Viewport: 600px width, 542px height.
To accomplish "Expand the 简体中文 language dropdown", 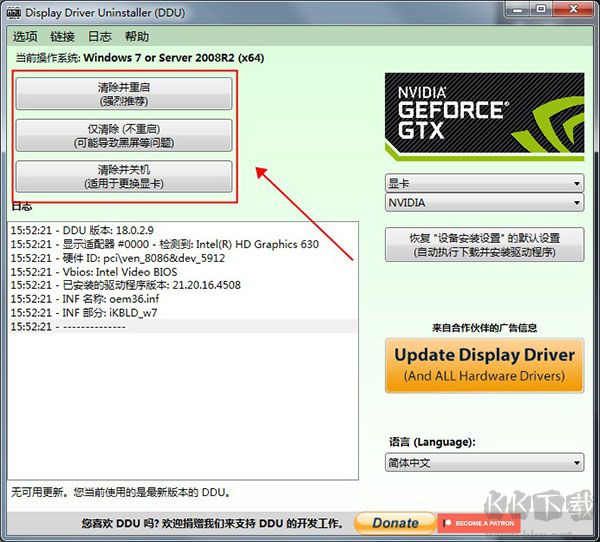I will click(x=484, y=463).
